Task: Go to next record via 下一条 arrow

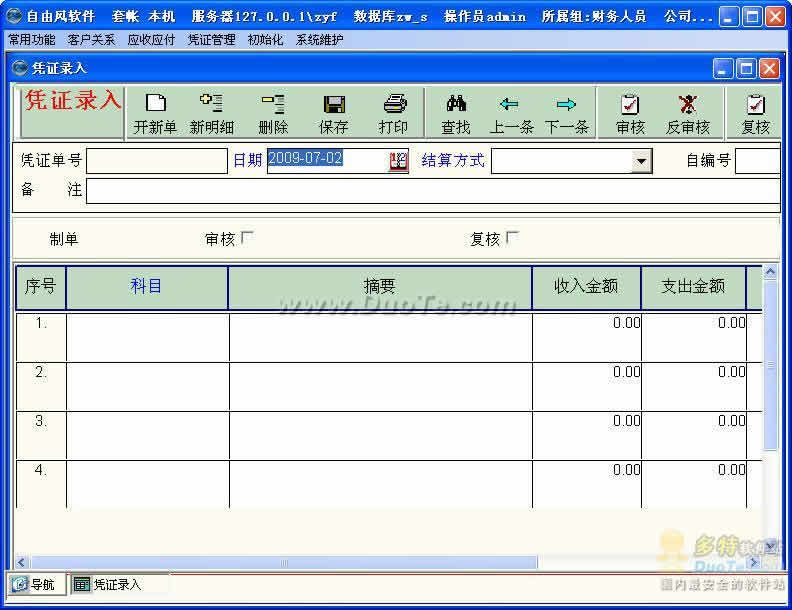Action: (x=566, y=104)
